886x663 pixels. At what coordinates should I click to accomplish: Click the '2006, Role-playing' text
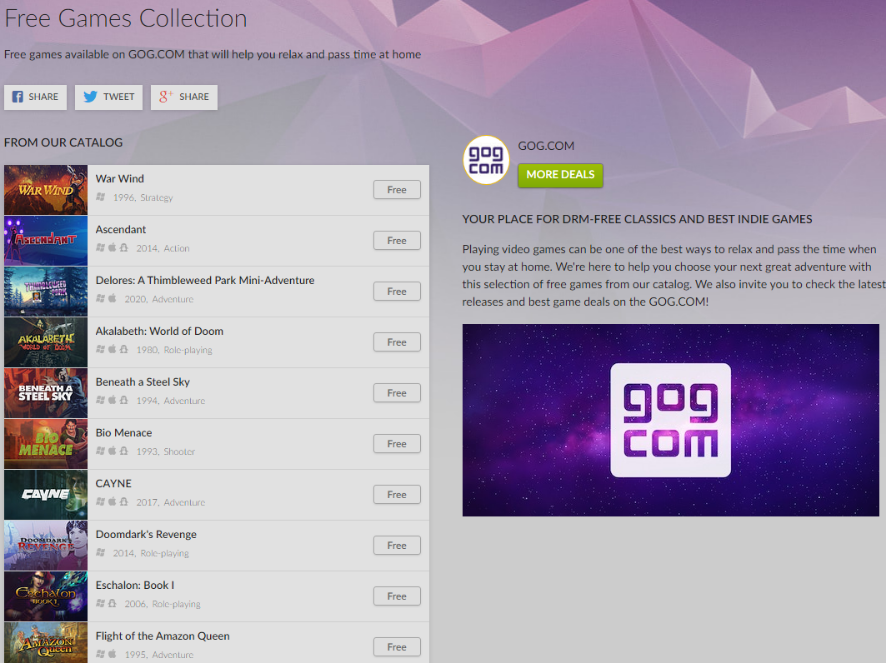pos(163,605)
